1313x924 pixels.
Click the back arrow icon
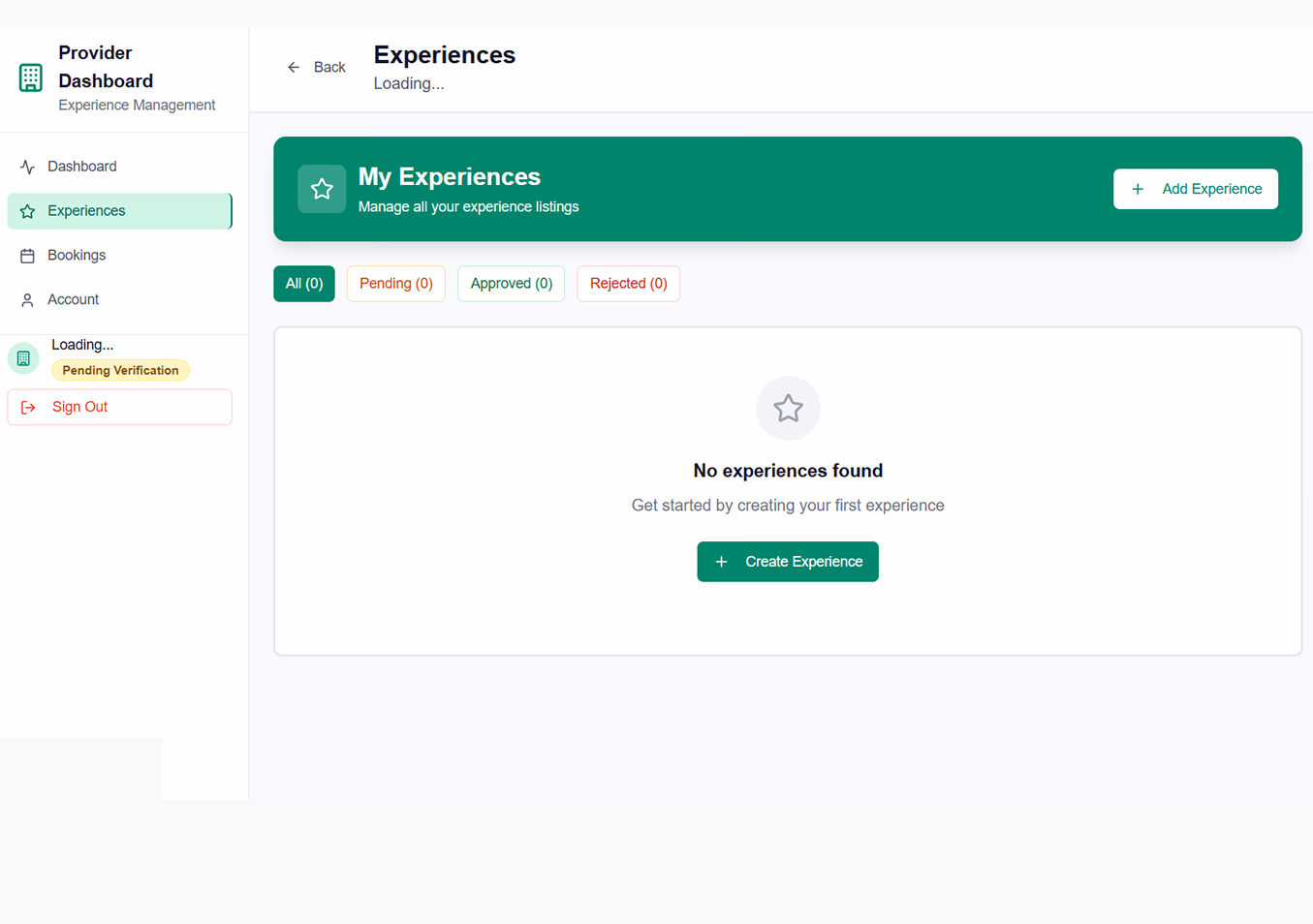[294, 67]
